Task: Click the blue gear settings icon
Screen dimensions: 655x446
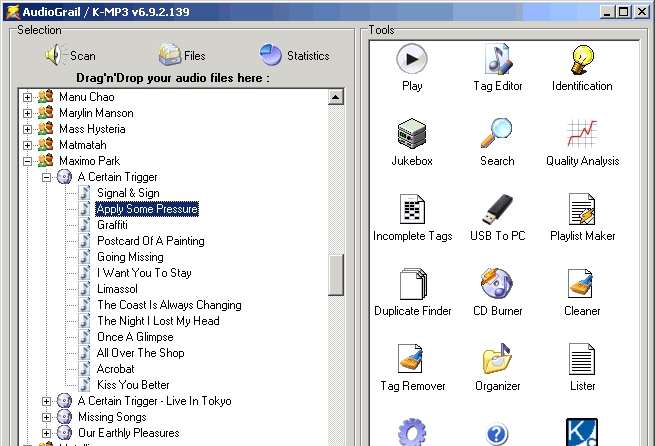Action: [412, 432]
